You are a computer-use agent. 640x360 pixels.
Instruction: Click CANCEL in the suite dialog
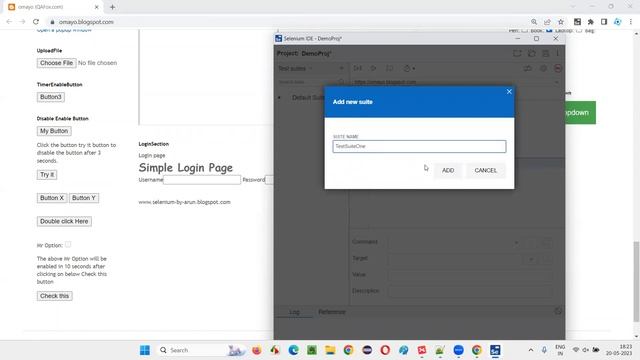click(485, 170)
